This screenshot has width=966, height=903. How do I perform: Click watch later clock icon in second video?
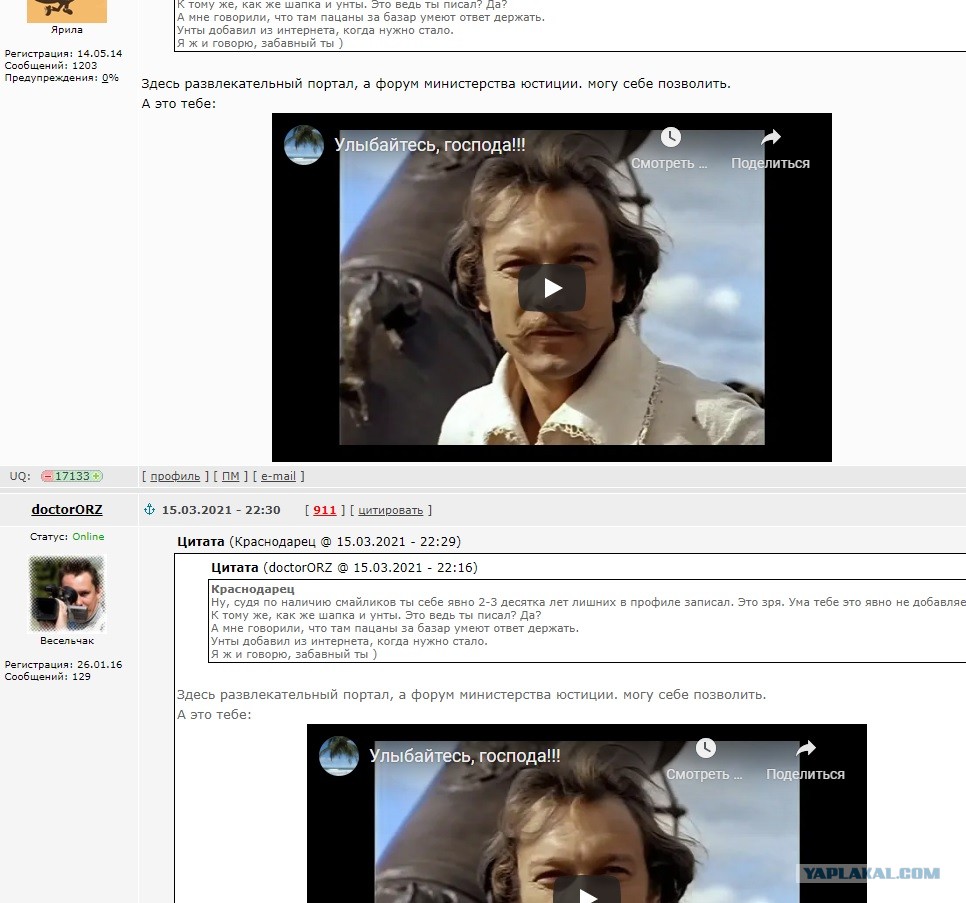pos(705,748)
